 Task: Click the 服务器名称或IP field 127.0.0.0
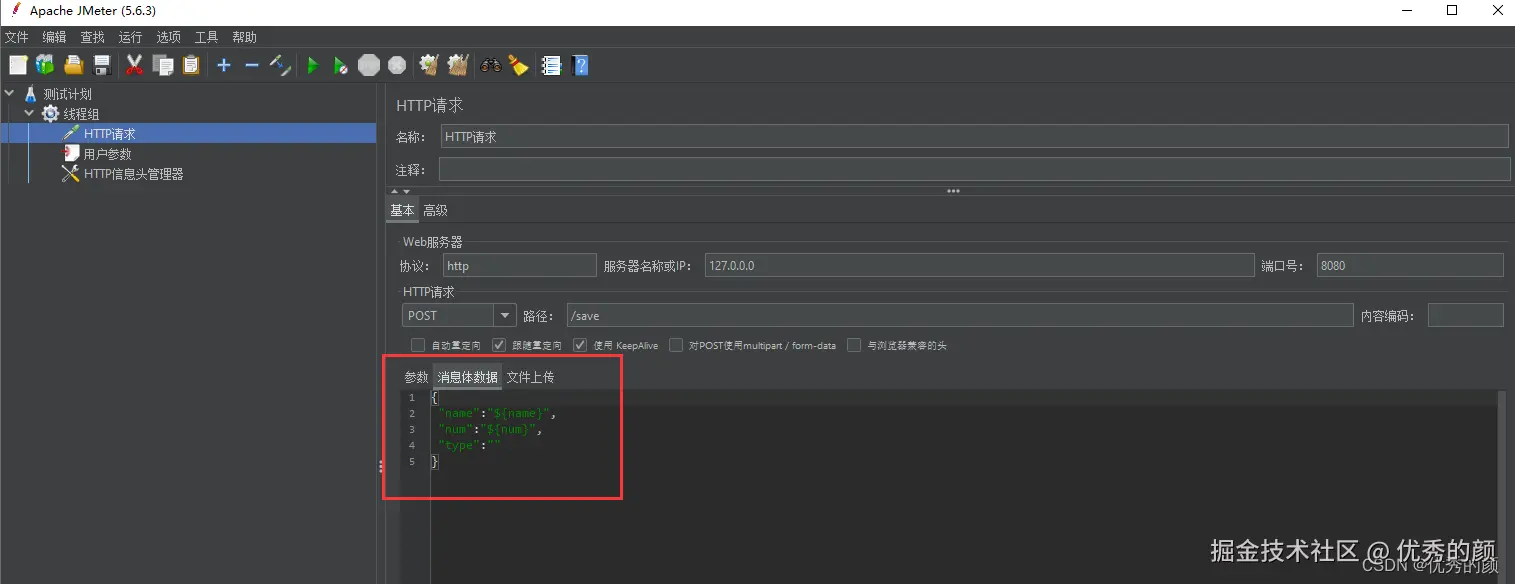click(979, 265)
